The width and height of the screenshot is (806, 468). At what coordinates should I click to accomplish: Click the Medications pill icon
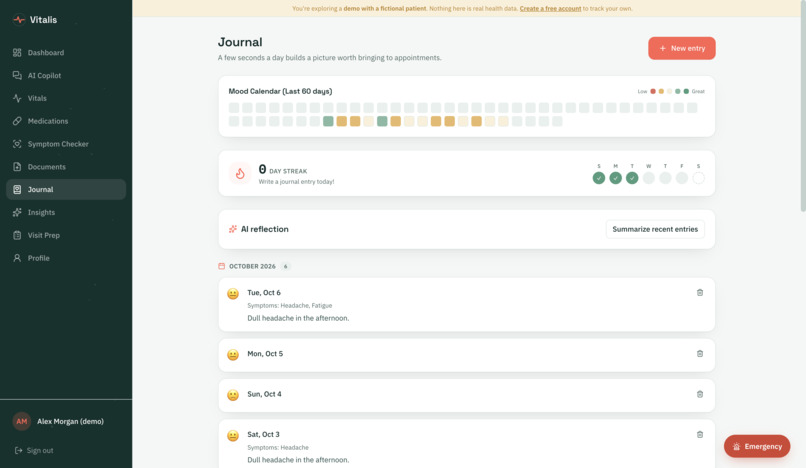(x=17, y=121)
